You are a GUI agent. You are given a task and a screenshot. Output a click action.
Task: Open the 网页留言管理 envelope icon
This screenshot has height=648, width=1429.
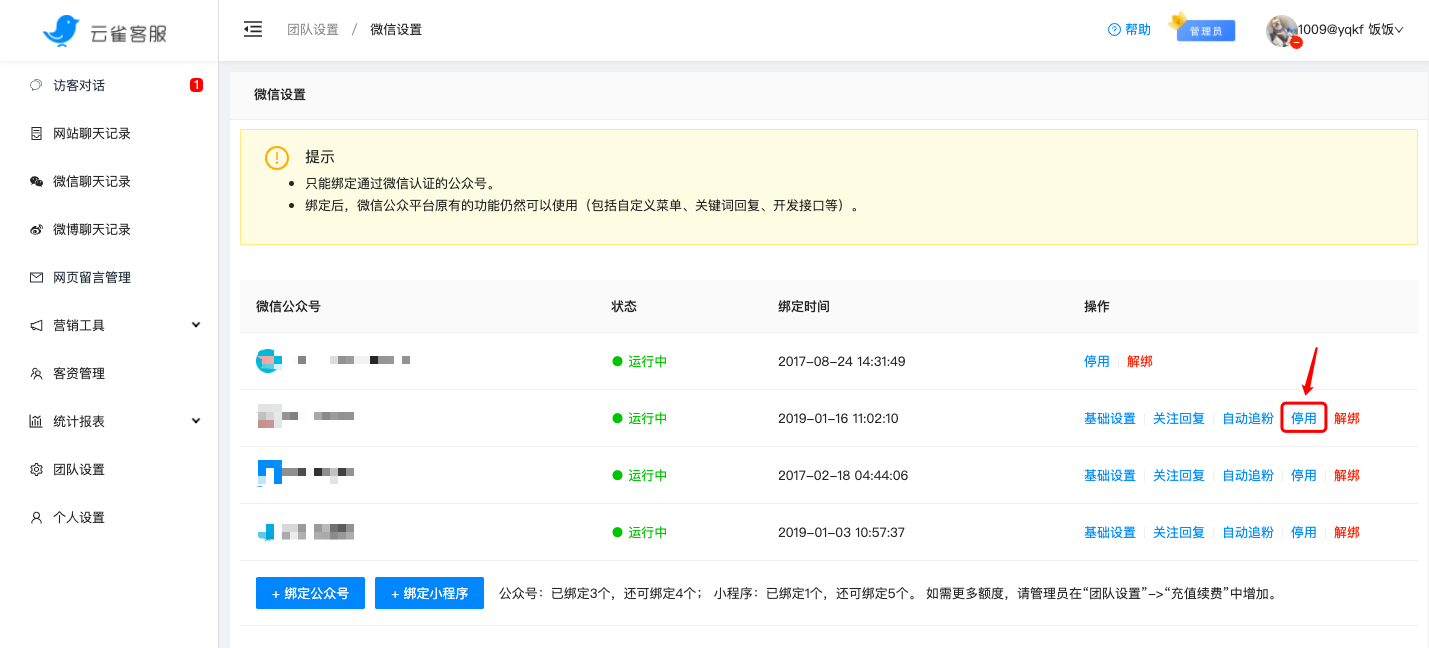coord(37,277)
